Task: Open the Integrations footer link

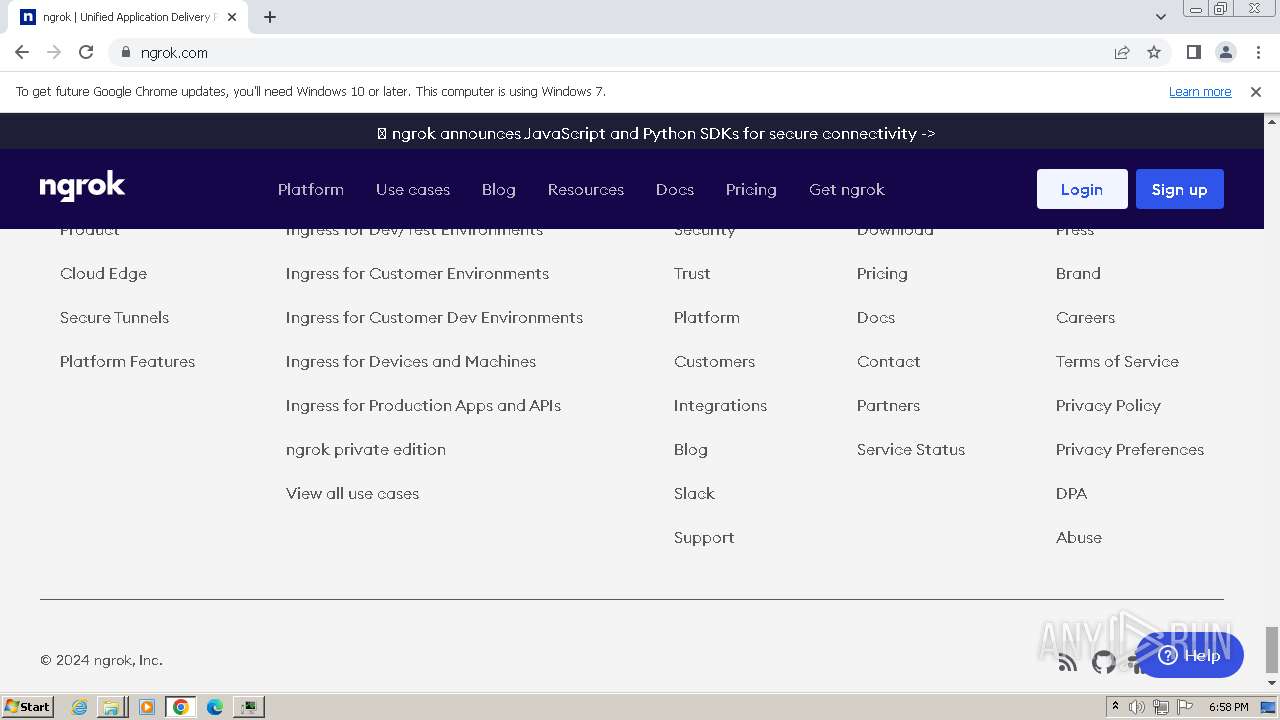Action: click(720, 405)
